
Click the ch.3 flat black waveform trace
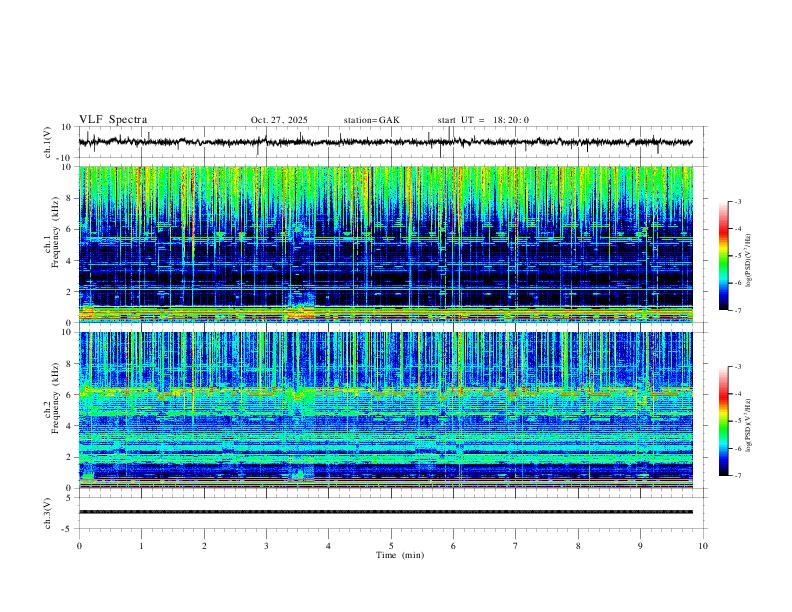[385, 512]
